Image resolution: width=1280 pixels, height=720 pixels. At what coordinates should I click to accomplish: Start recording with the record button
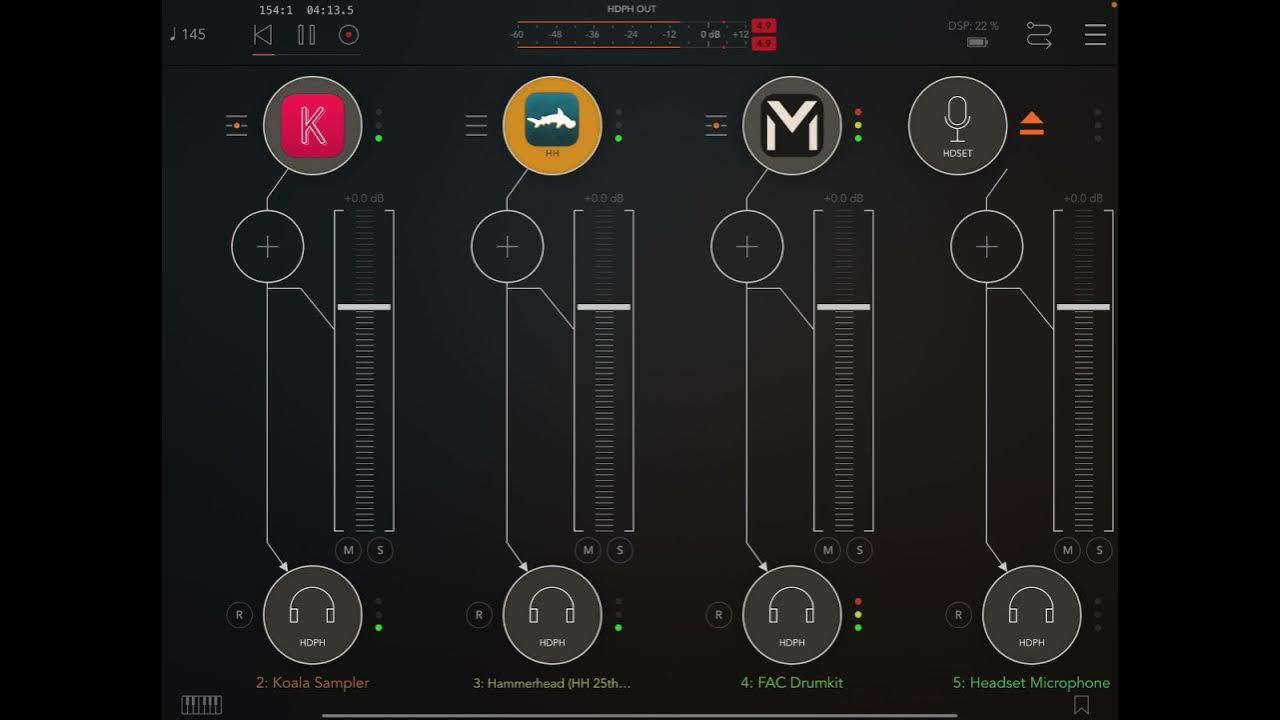pyautogui.click(x=348, y=35)
